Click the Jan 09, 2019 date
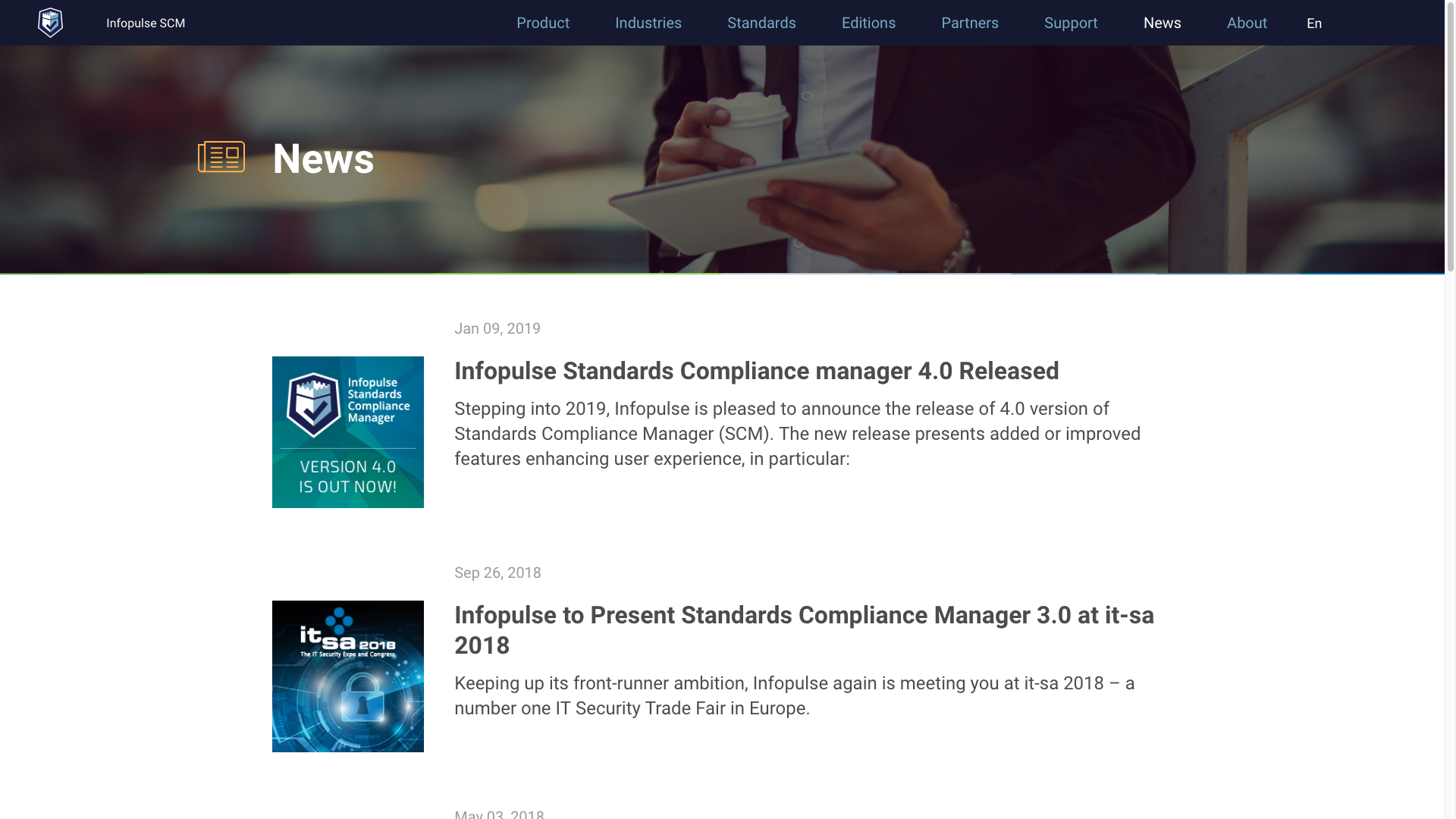Screen dimensions: 1456x819 pos(497,328)
